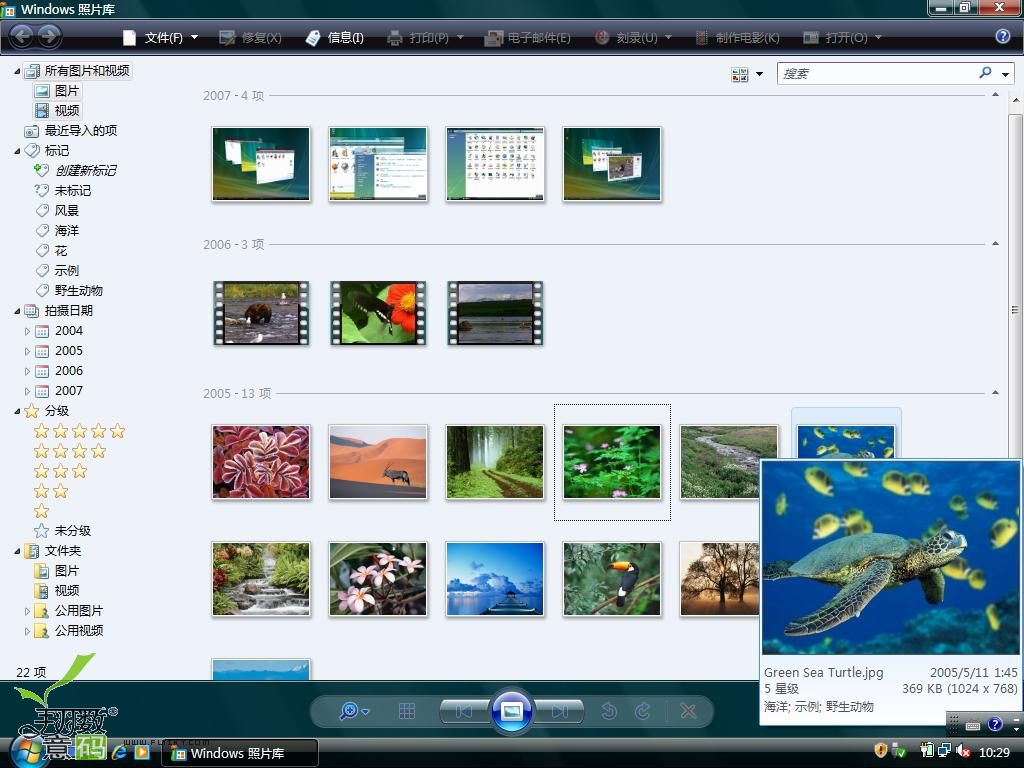The height and width of the screenshot is (768, 1024).
Task: Select the butterfly video thumbnail
Action: [378, 313]
